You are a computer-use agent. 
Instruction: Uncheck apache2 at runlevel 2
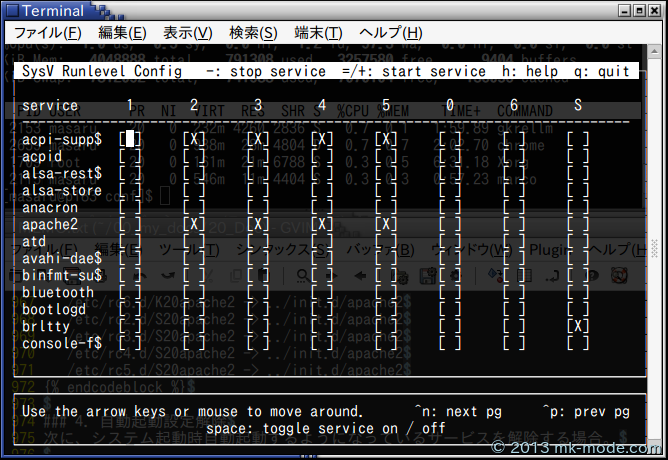tap(194, 224)
